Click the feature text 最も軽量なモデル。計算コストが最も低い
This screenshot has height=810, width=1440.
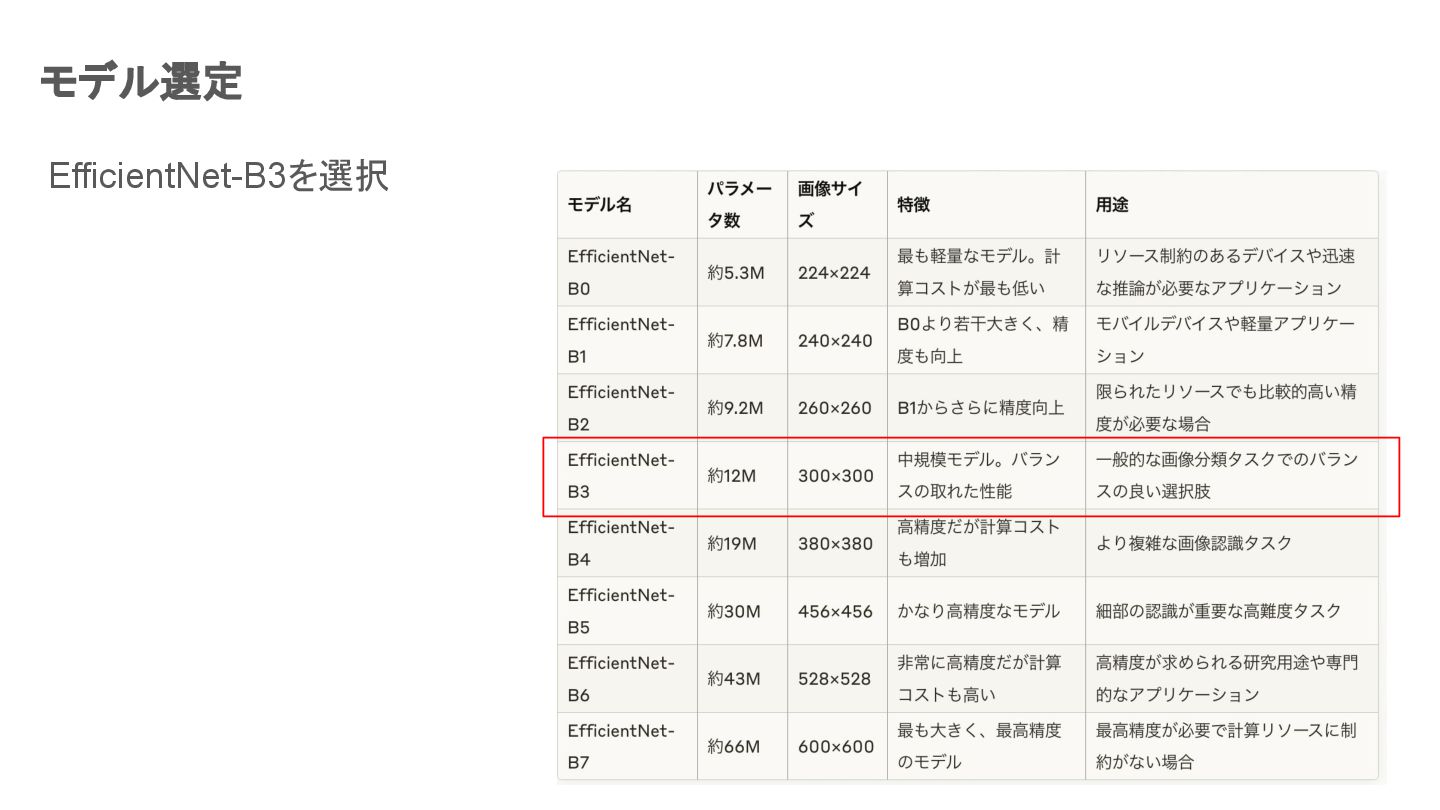tap(979, 272)
